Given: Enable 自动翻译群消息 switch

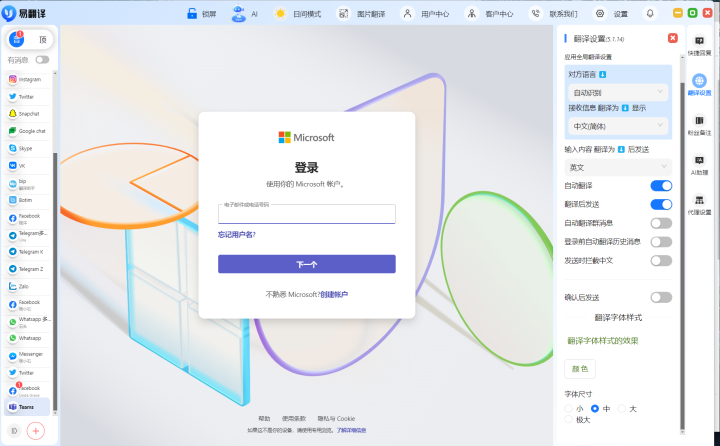Looking at the screenshot, I should (661, 223).
